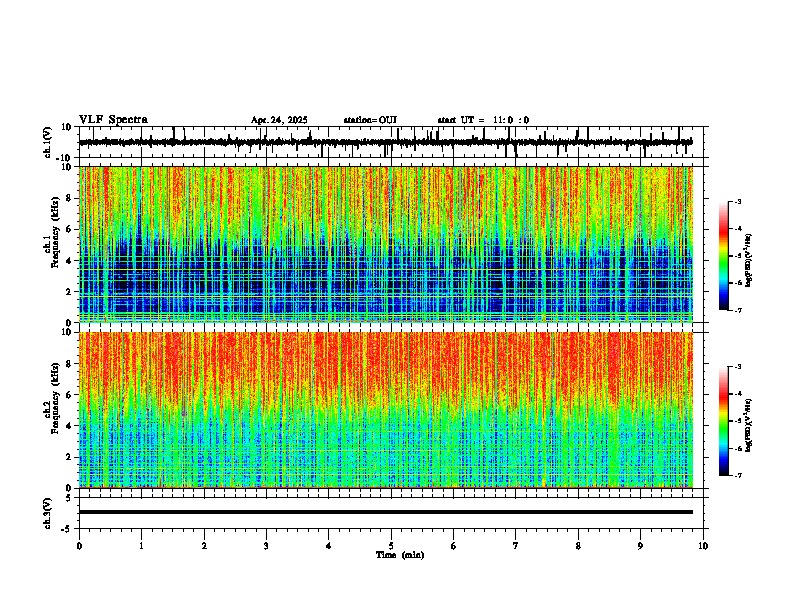
Task: Click the ch.1 color bar log(PSD) label
Action: [749, 261]
